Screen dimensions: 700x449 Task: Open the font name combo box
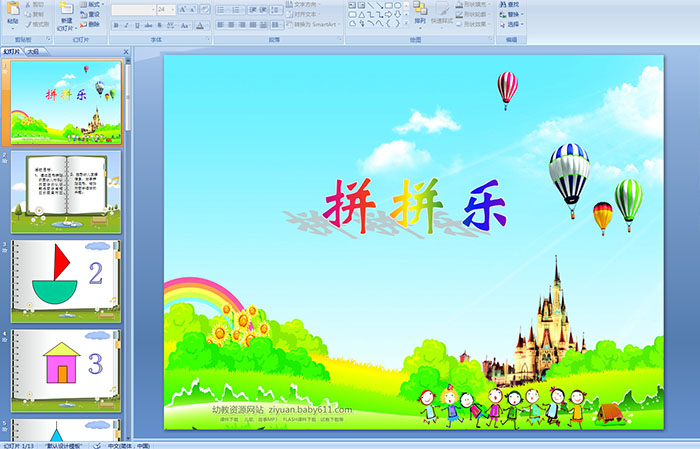133,9
